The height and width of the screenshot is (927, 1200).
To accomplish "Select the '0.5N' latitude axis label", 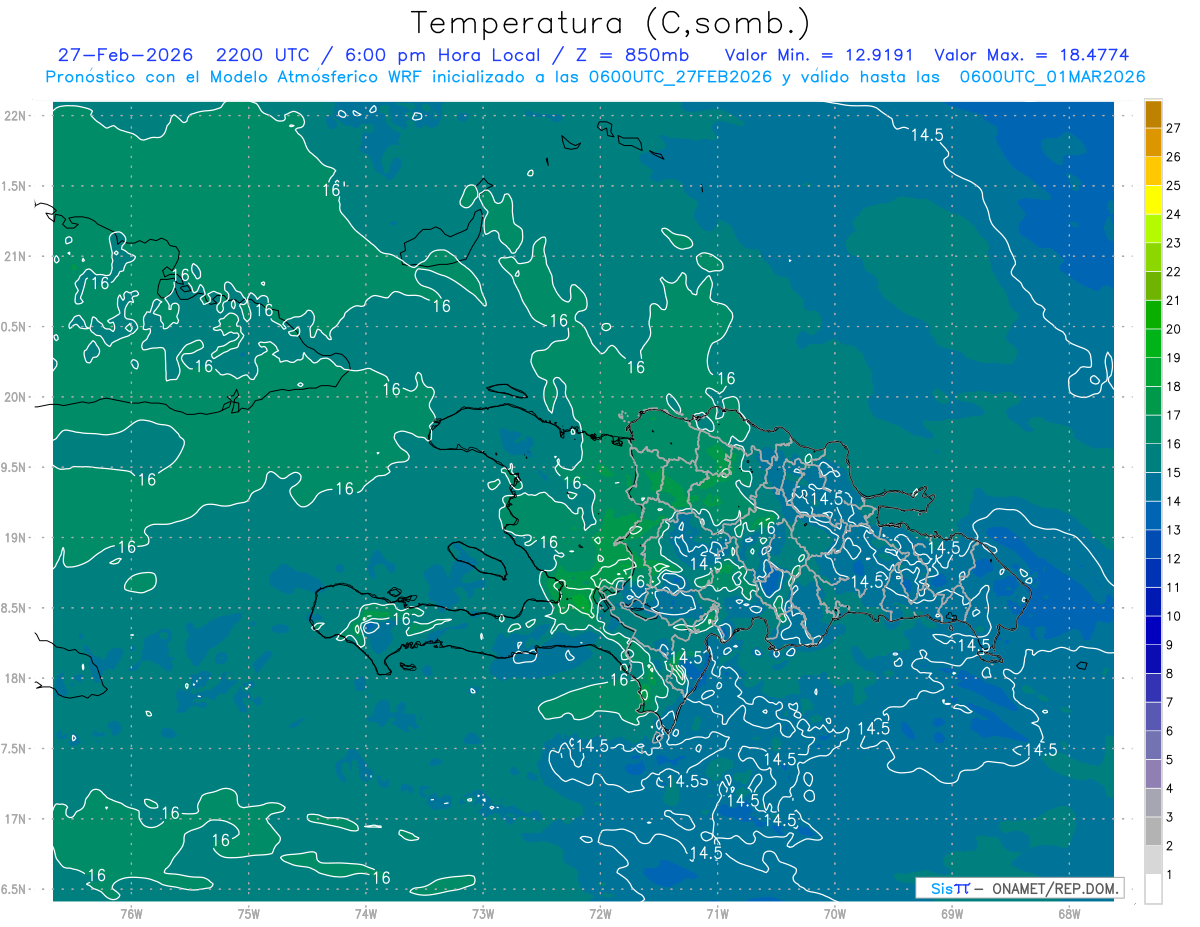I will pyautogui.click(x=15, y=327).
